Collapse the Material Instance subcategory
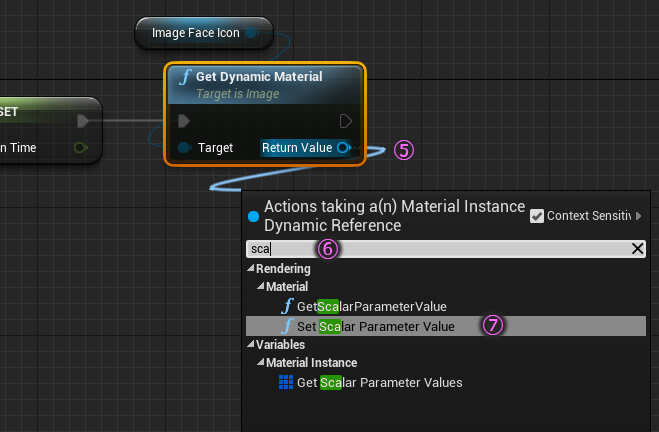This screenshot has width=659, height=432. click(260, 363)
